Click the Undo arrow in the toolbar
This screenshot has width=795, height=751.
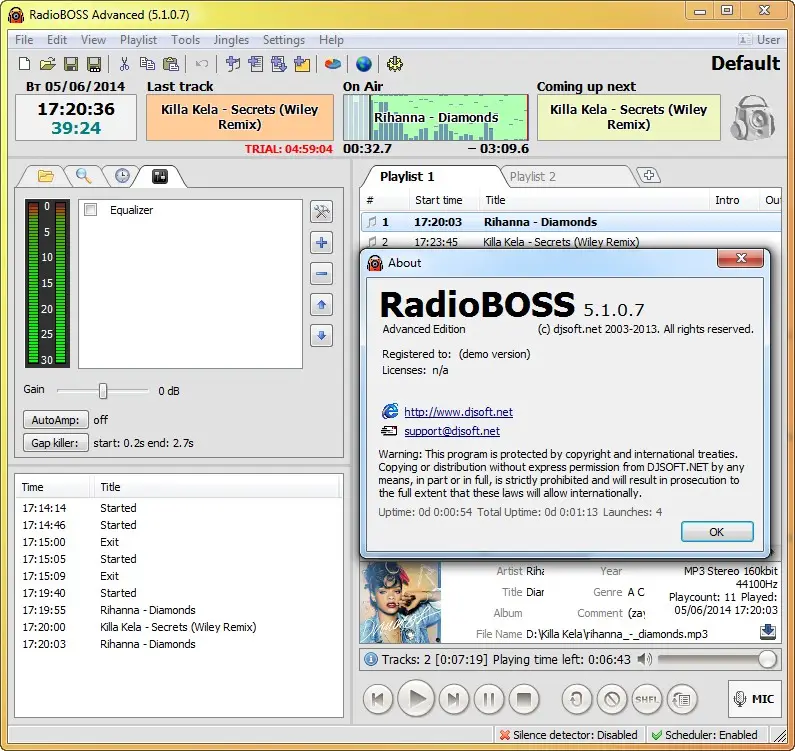(x=201, y=64)
